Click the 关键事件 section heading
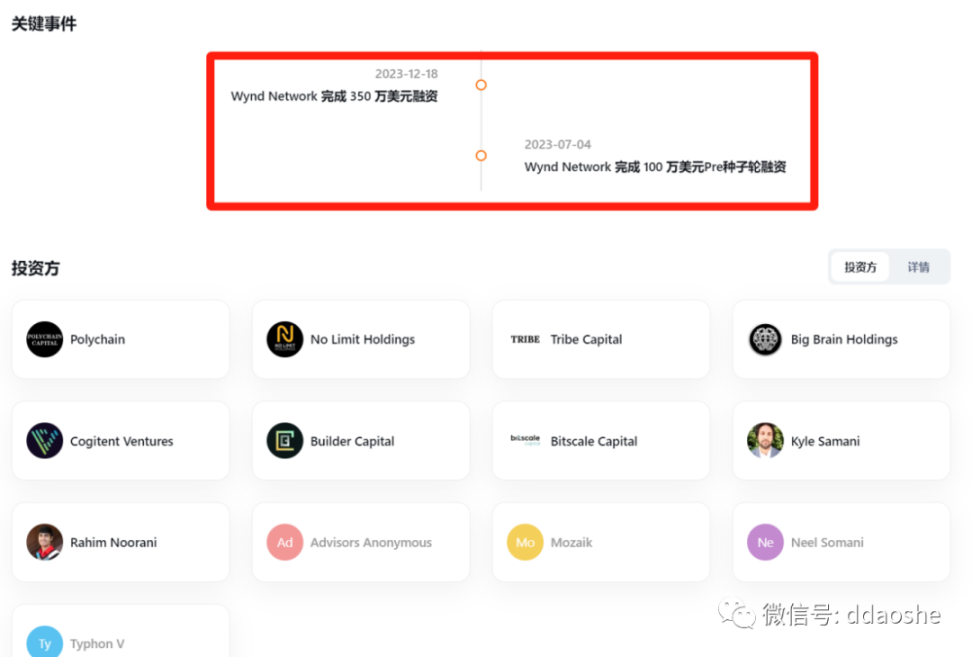 point(44,24)
